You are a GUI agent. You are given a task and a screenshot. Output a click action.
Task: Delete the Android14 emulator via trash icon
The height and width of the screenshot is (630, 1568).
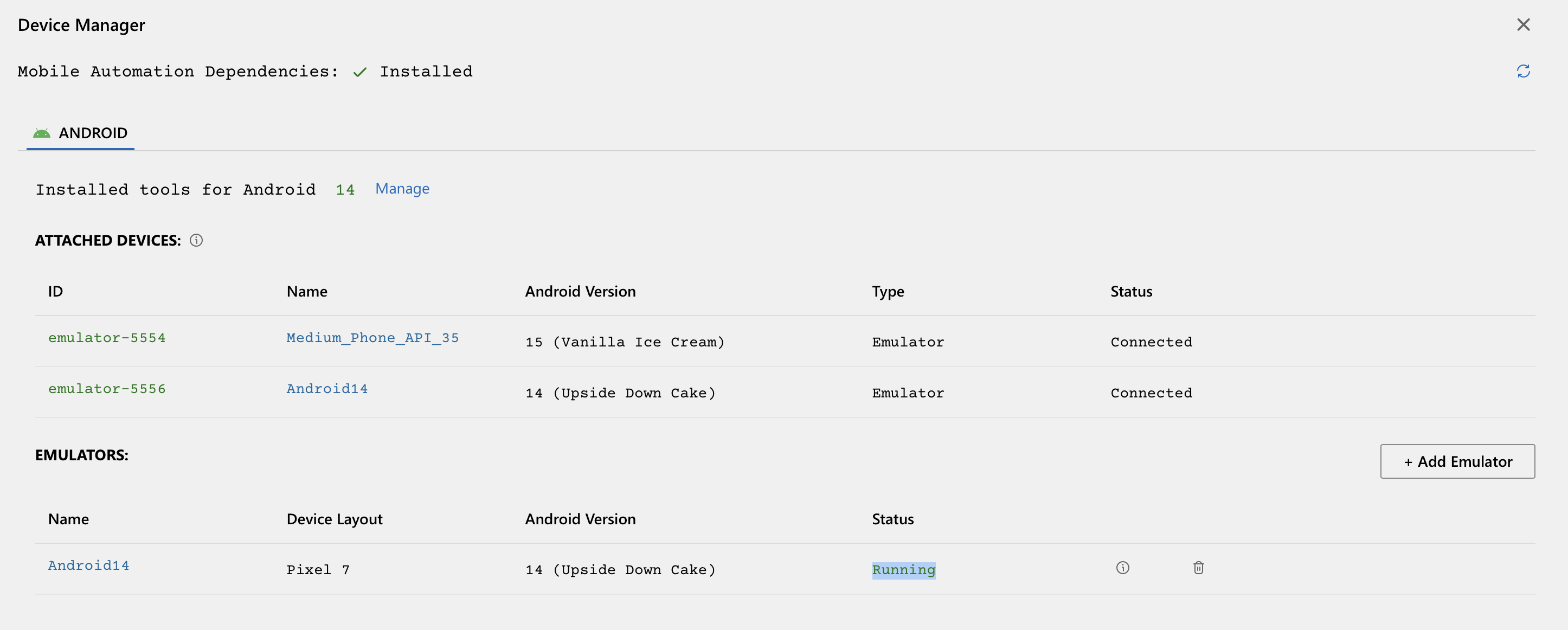[1199, 567]
